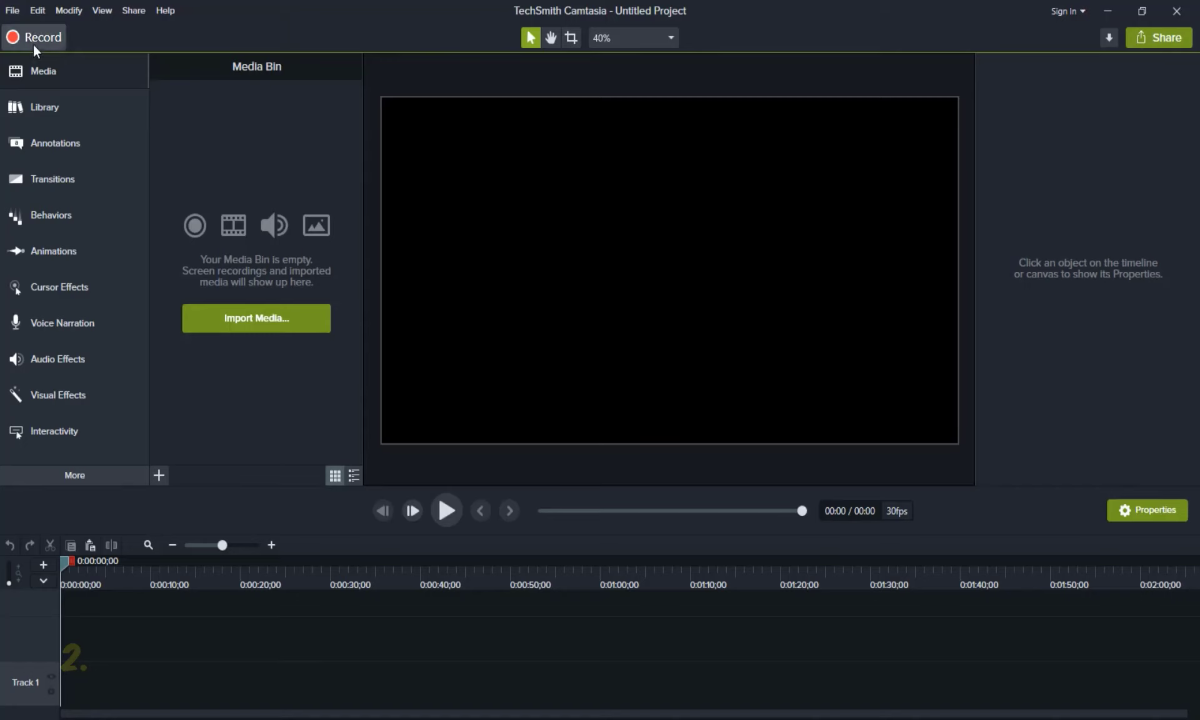Click the add media plus icon
Viewport: 1200px width, 720px height.
click(x=159, y=476)
